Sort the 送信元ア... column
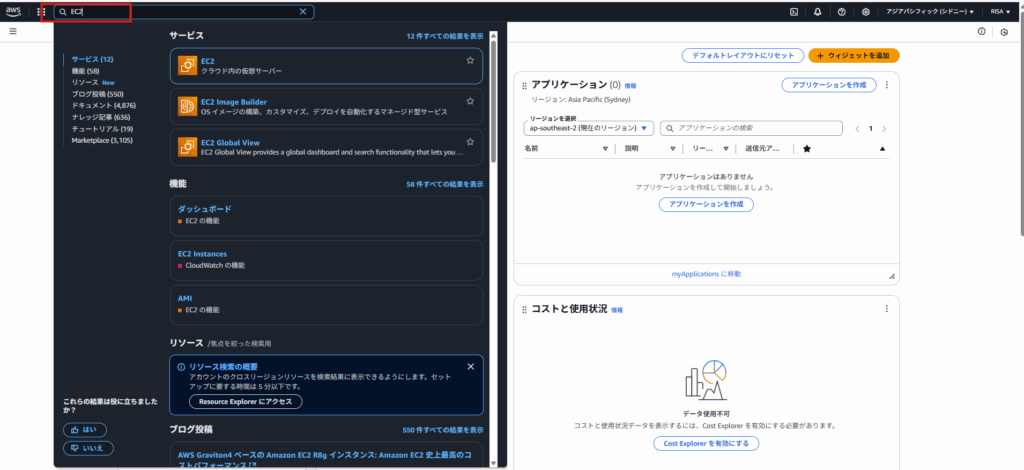 pos(762,149)
